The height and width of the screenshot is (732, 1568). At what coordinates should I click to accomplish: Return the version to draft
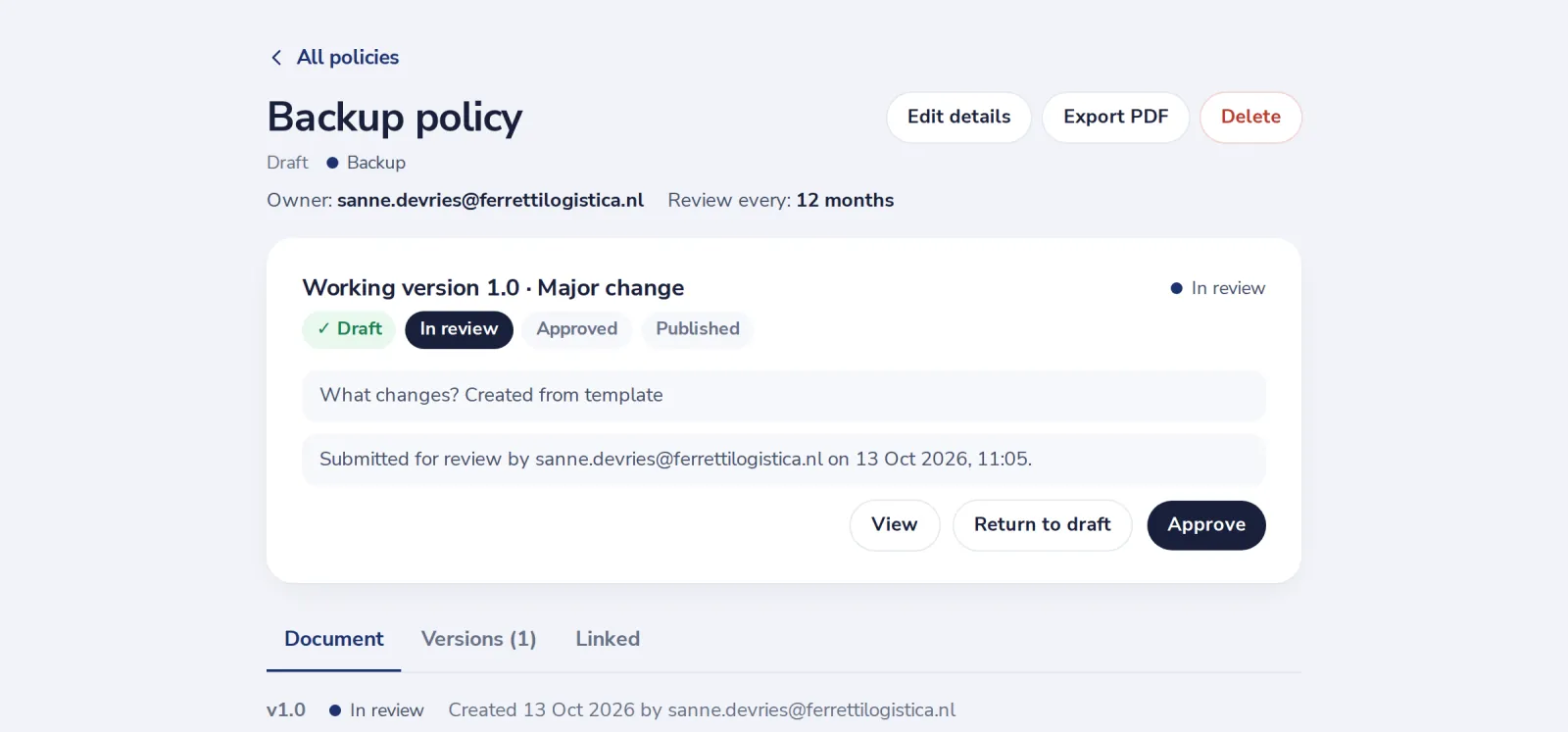pyautogui.click(x=1042, y=525)
